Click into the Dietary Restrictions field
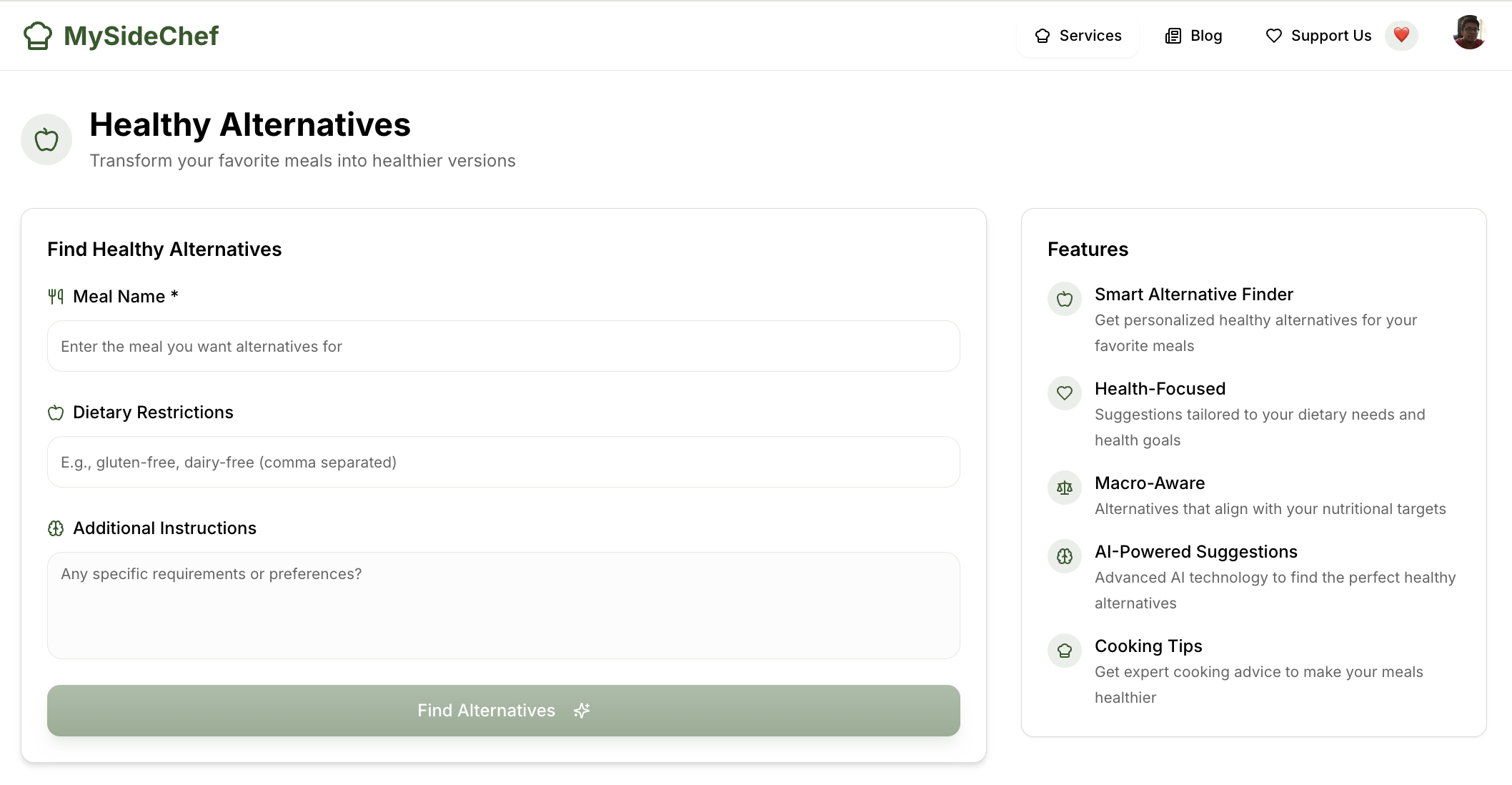Screen dimensions: 1512x785 point(503,462)
